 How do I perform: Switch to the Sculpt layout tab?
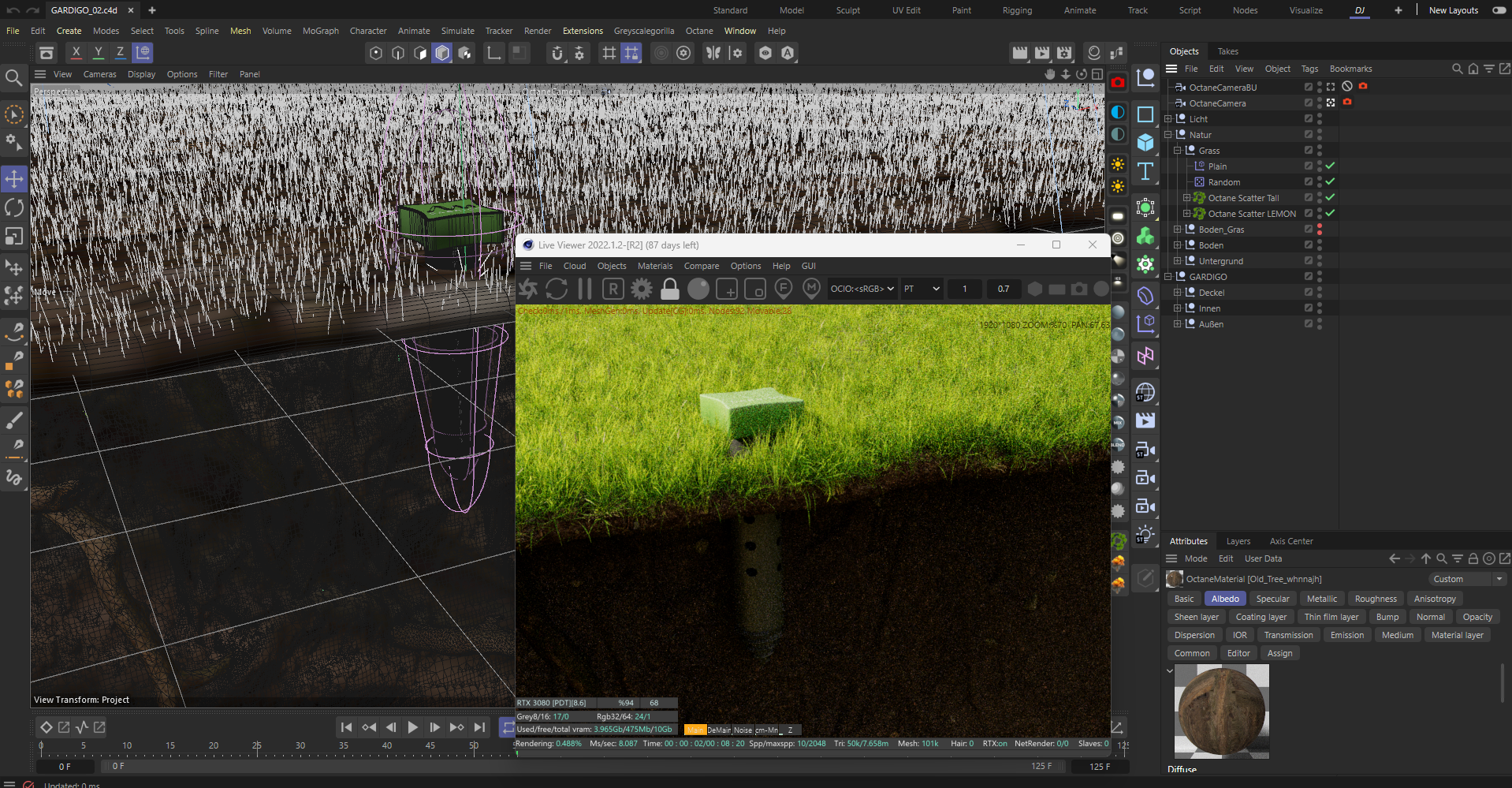pos(848,10)
